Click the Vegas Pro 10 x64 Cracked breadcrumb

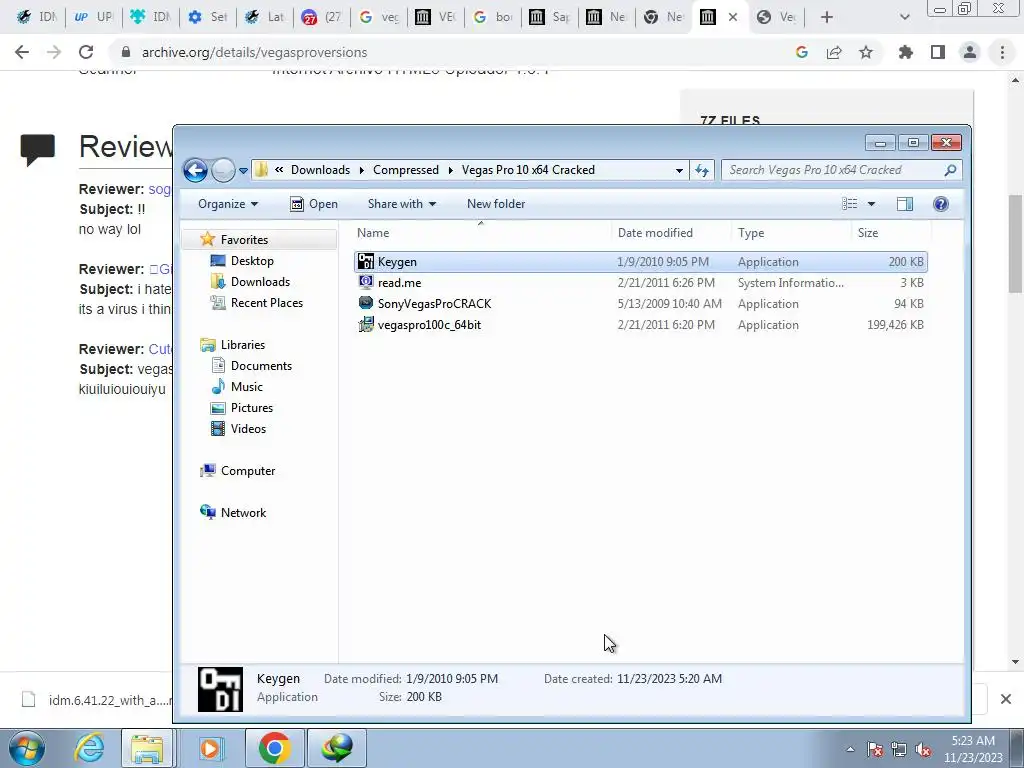(x=528, y=170)
